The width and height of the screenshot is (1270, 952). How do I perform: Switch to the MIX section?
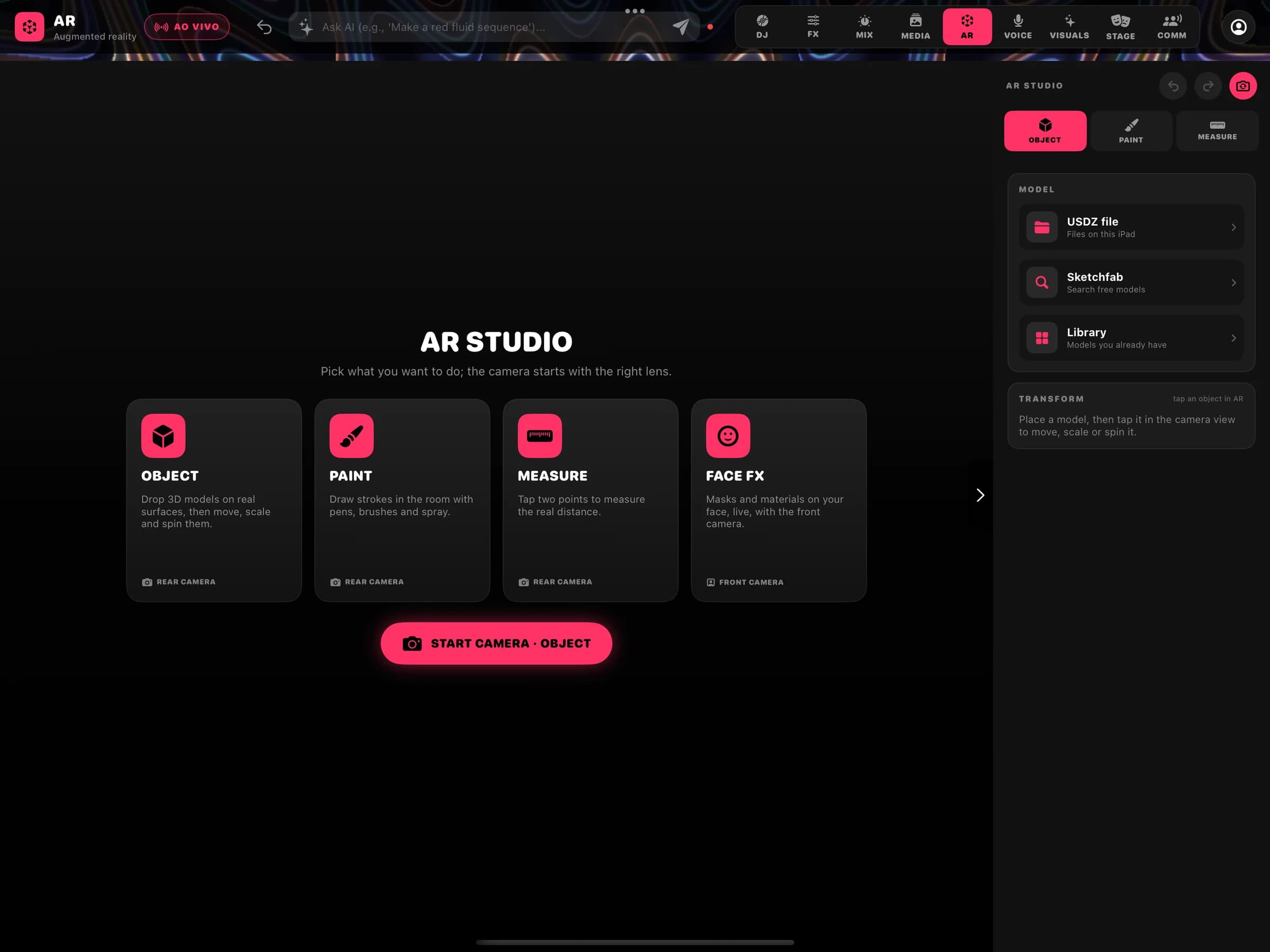click(x=864, y=27)
